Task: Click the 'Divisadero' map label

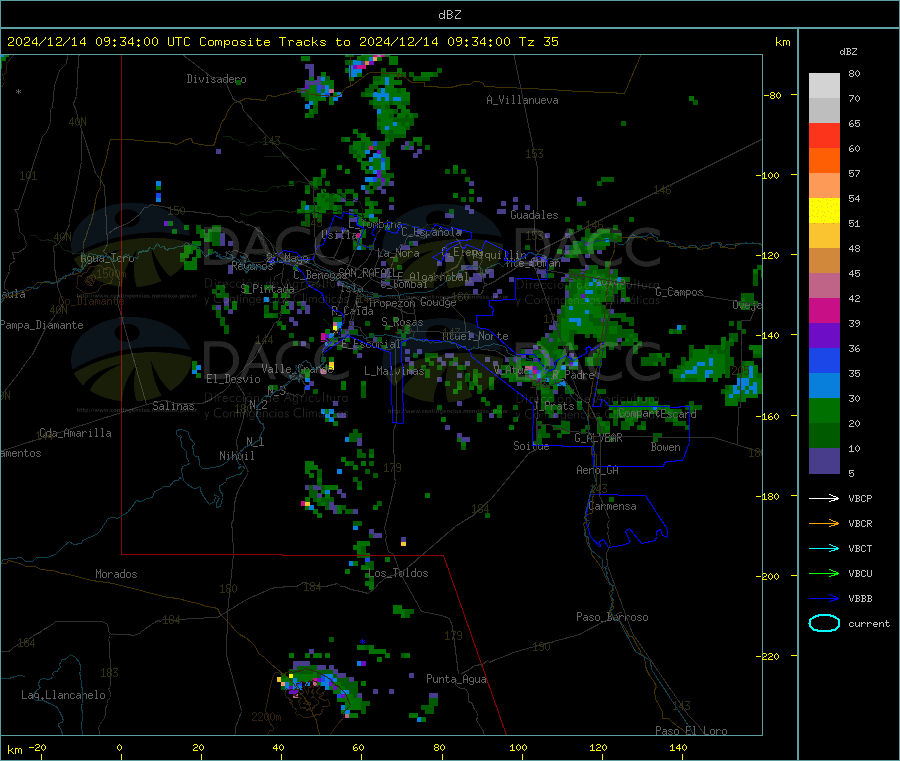Action: tap(216, 79)
